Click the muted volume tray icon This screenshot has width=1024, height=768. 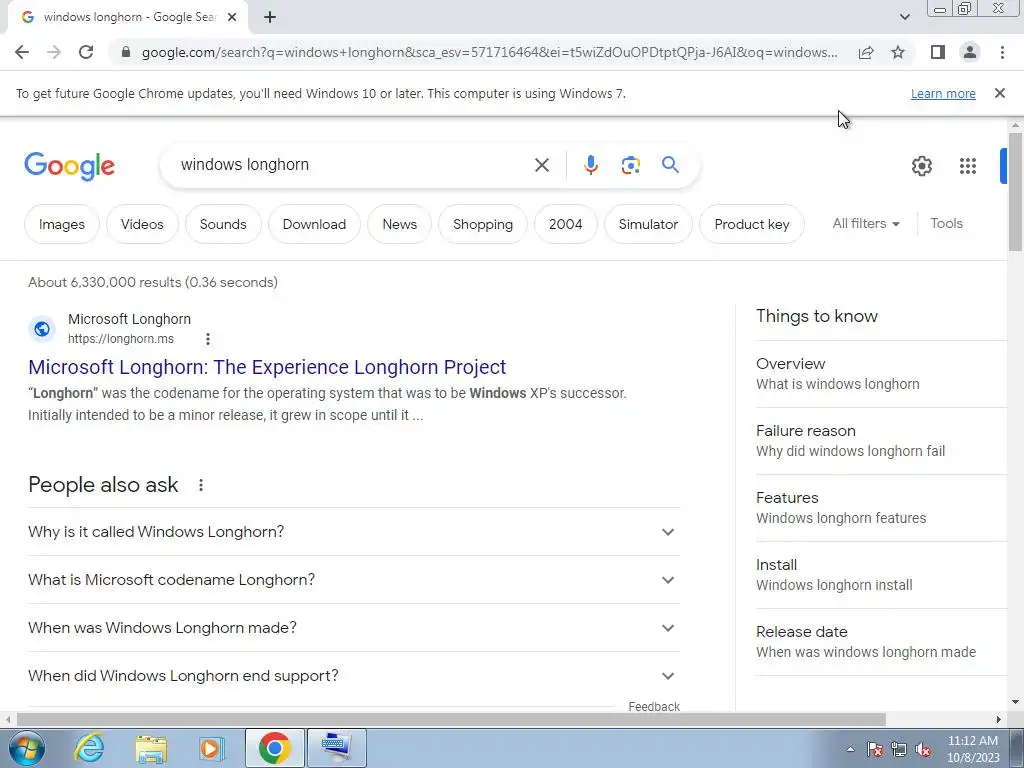[x=923, y=749]
